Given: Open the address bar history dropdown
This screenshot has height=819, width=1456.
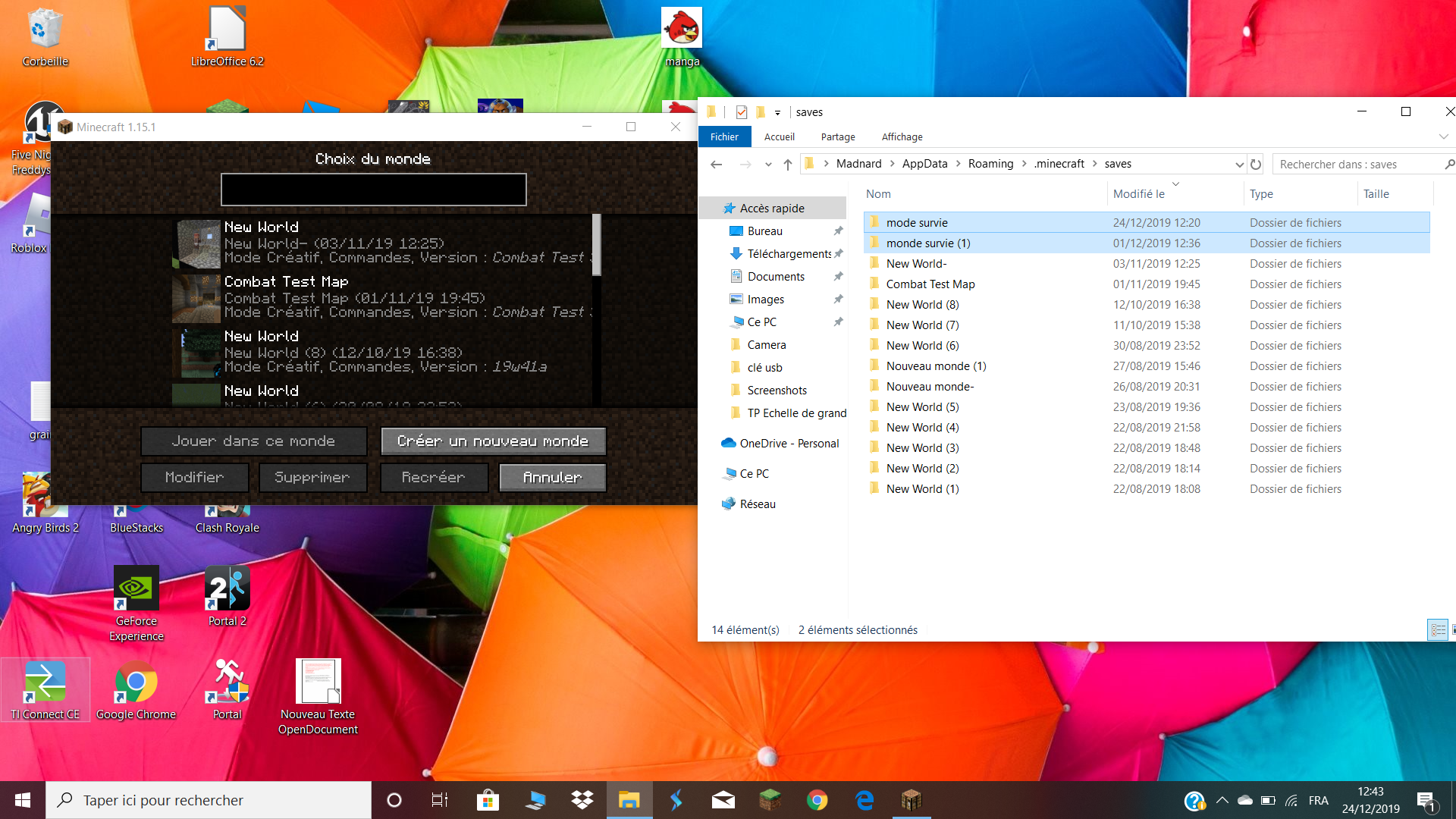Looking at the screenshot, I should 1239,164.
